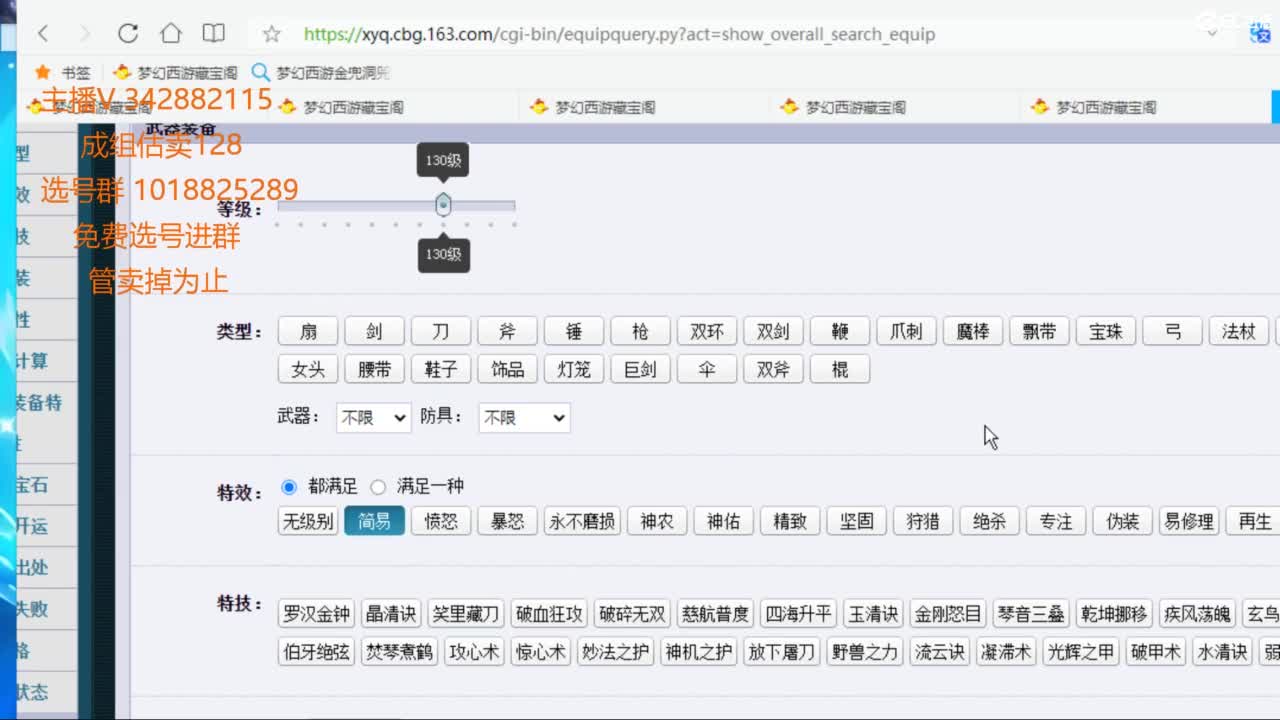The image size is (1280, 720).
Task: Select the 宝珠 type button
Action: (1106, 331)
